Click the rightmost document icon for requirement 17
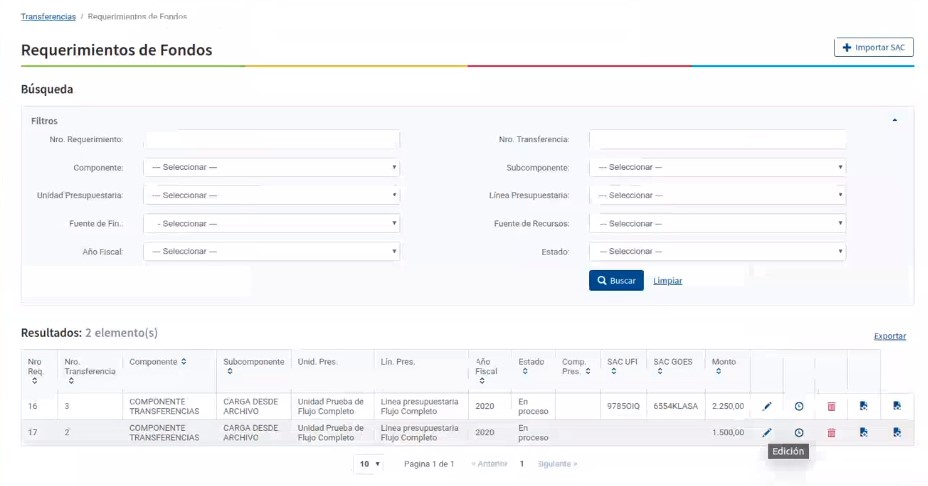The width and height of the screenshot is (928, 486). pos(897,432)
